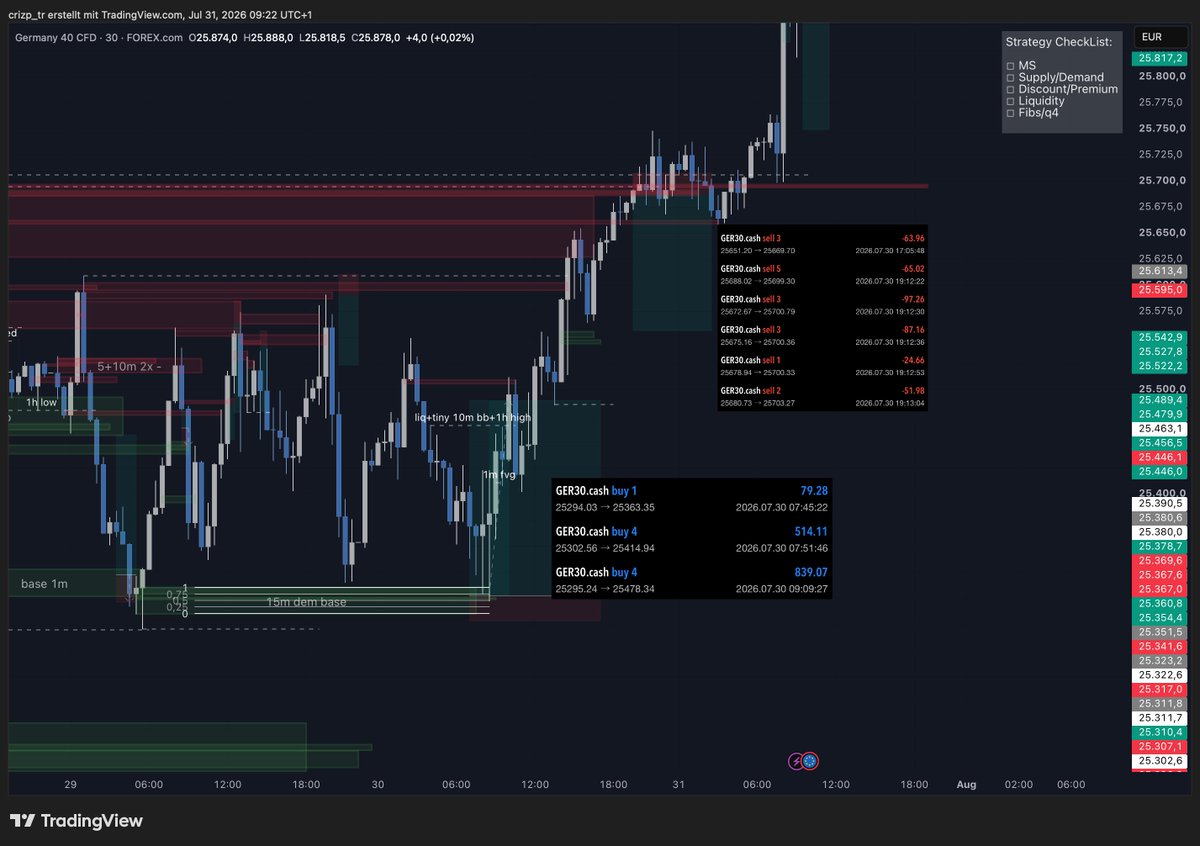
Task: Click the sell trade with -97.26 loss
Action: coord(822,305)
